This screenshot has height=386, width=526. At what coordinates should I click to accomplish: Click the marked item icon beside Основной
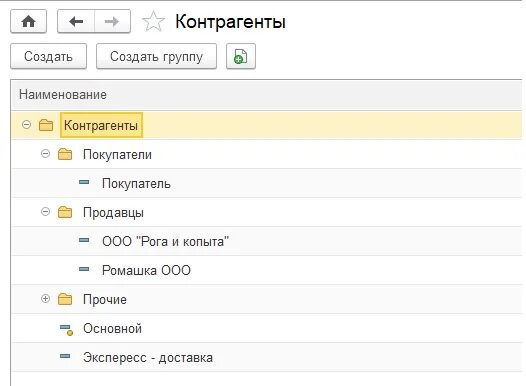tap(66, 330)
